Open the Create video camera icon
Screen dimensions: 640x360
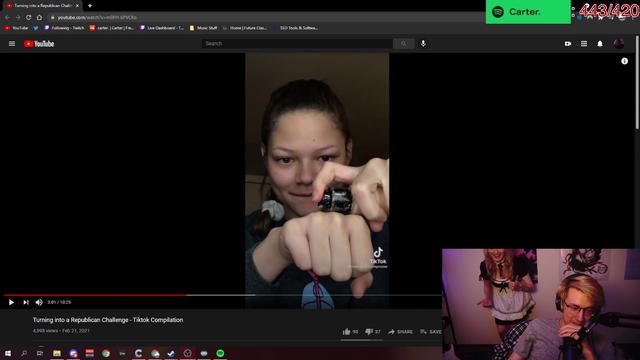(x=568, y=44)
